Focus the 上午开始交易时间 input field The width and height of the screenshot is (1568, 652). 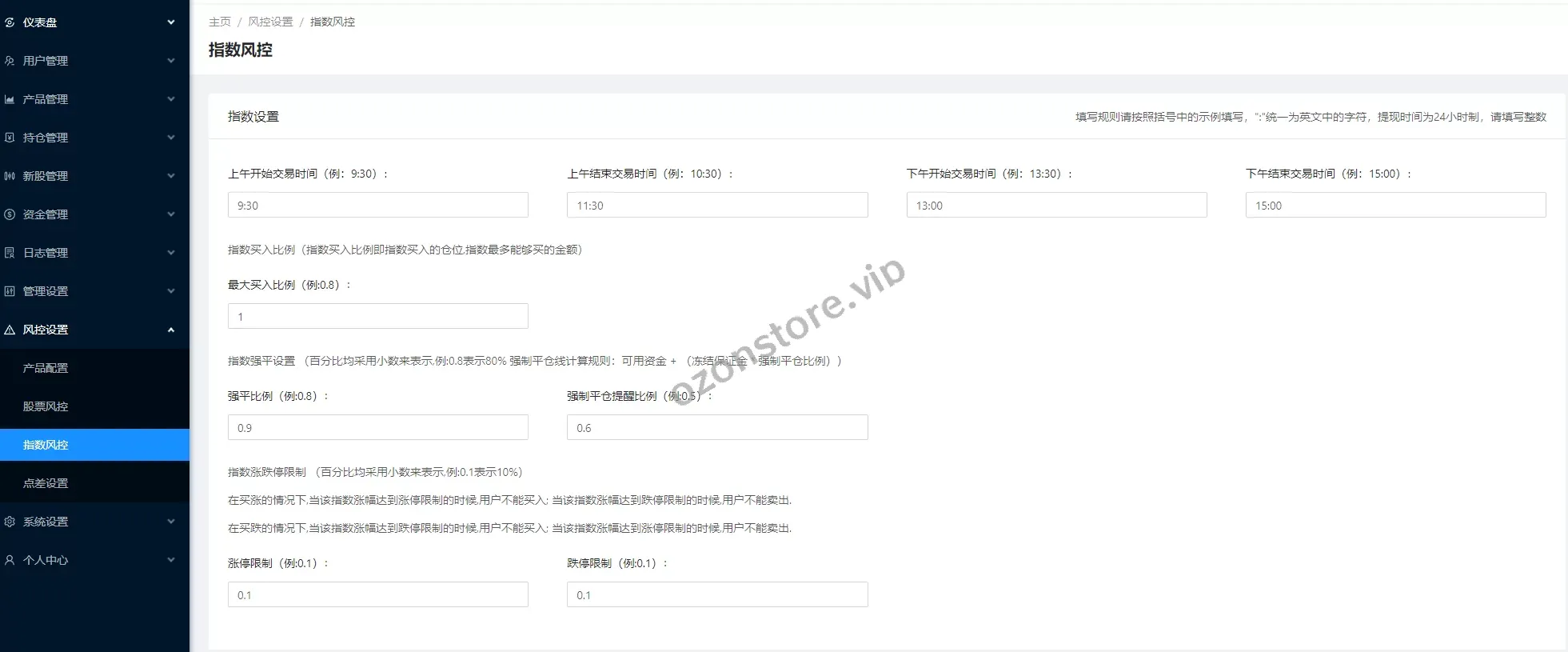(377, 205)
